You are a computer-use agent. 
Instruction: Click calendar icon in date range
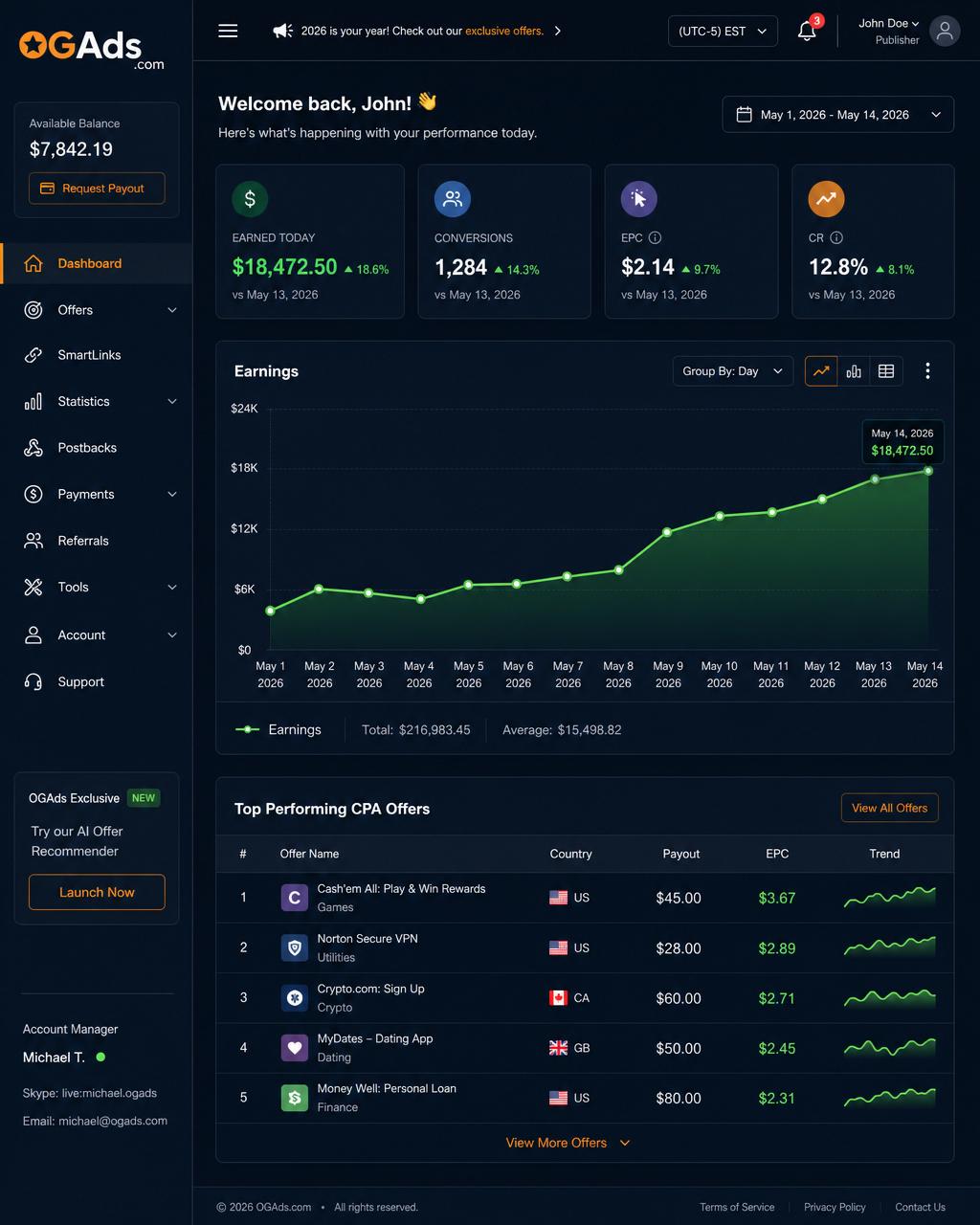744,115
